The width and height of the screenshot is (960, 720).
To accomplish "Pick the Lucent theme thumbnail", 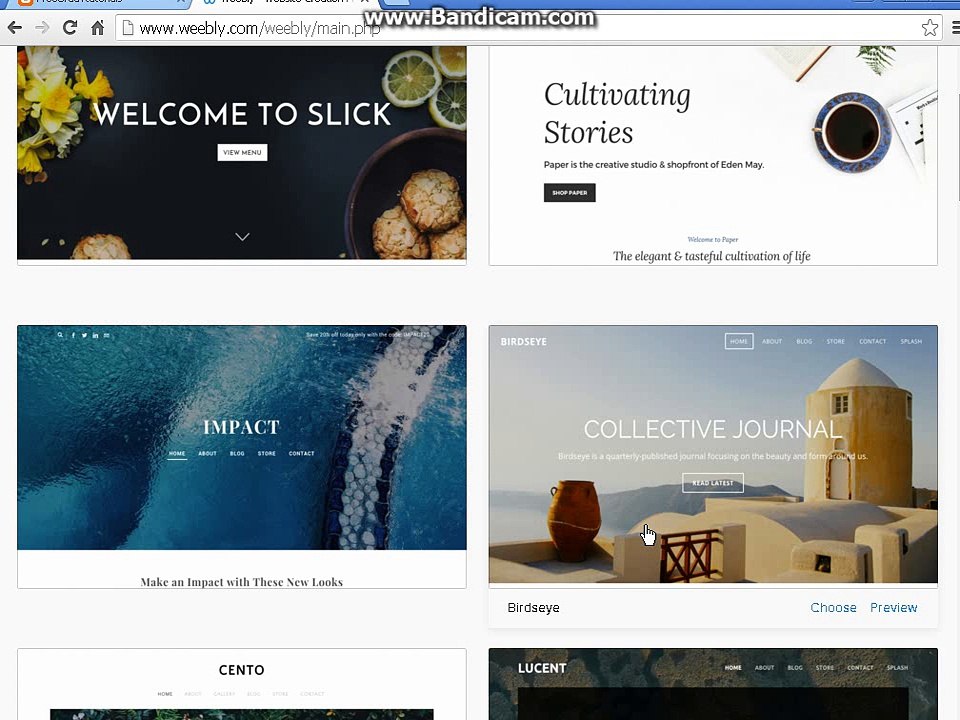I will [x=713, y=684].
